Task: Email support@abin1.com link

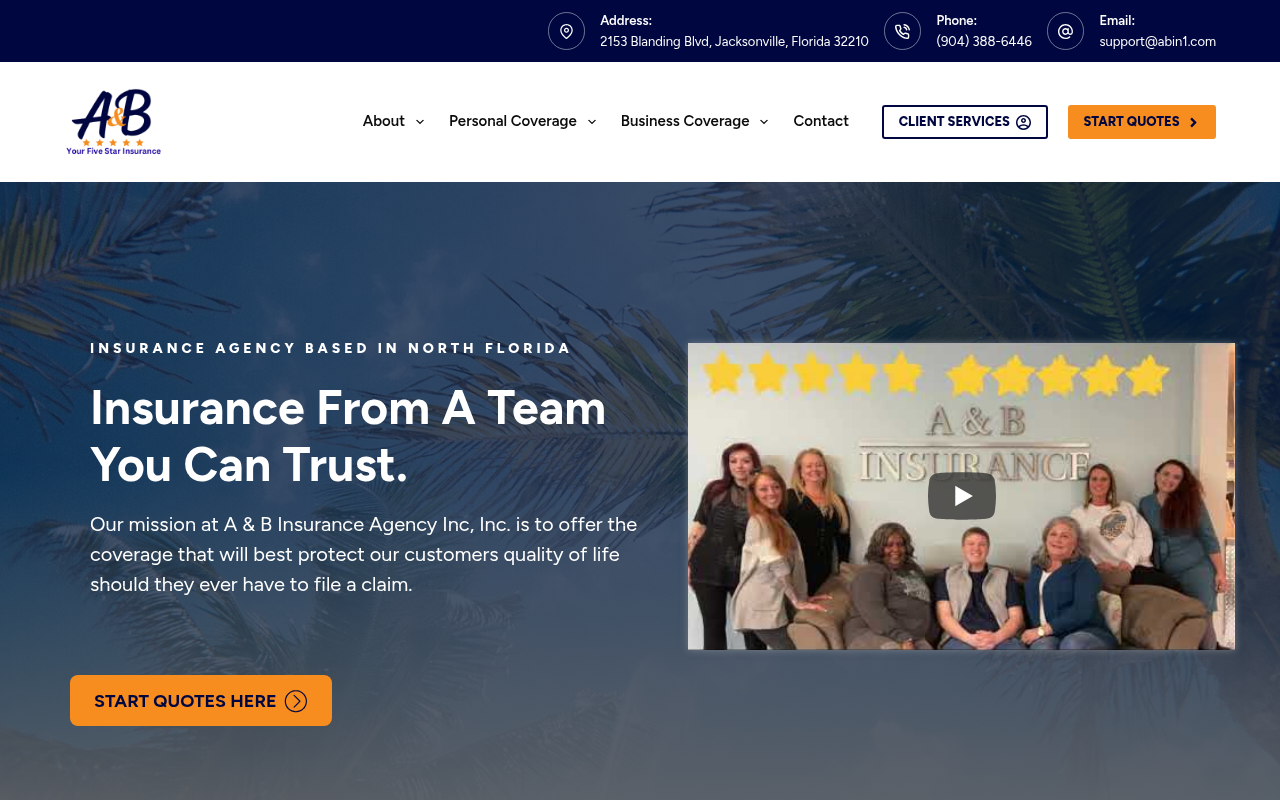Action: click(1157, 42)
